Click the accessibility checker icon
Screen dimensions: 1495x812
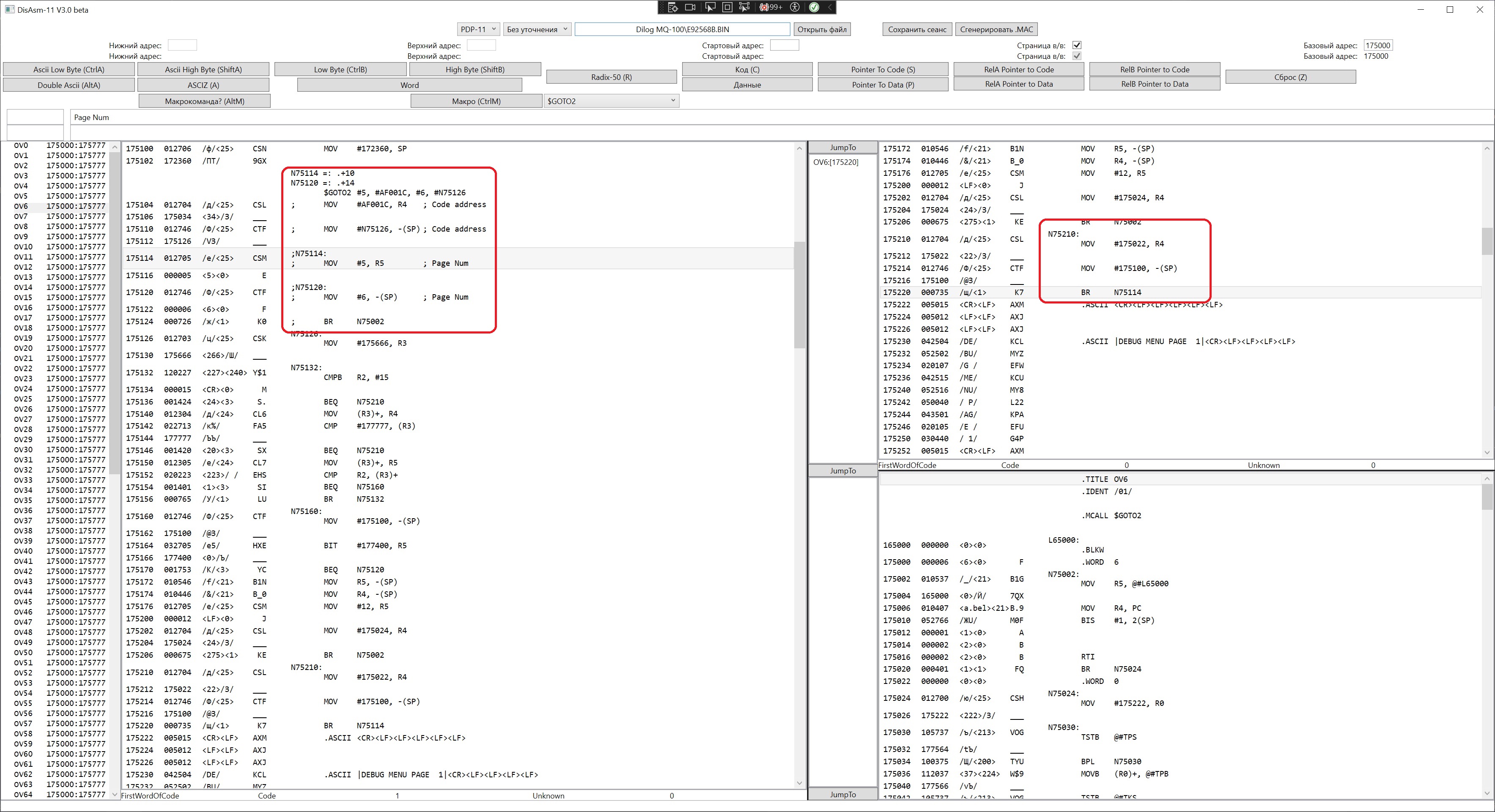pos(795,7)
